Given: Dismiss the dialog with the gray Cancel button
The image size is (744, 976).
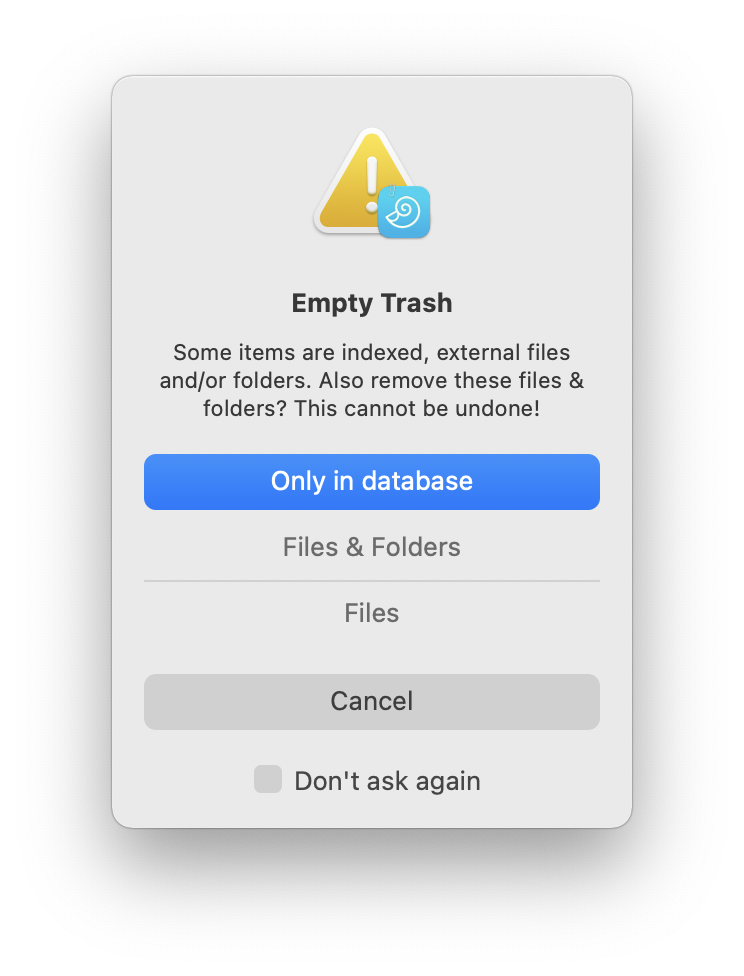Looking at the screenshot, I should point(372,702).
